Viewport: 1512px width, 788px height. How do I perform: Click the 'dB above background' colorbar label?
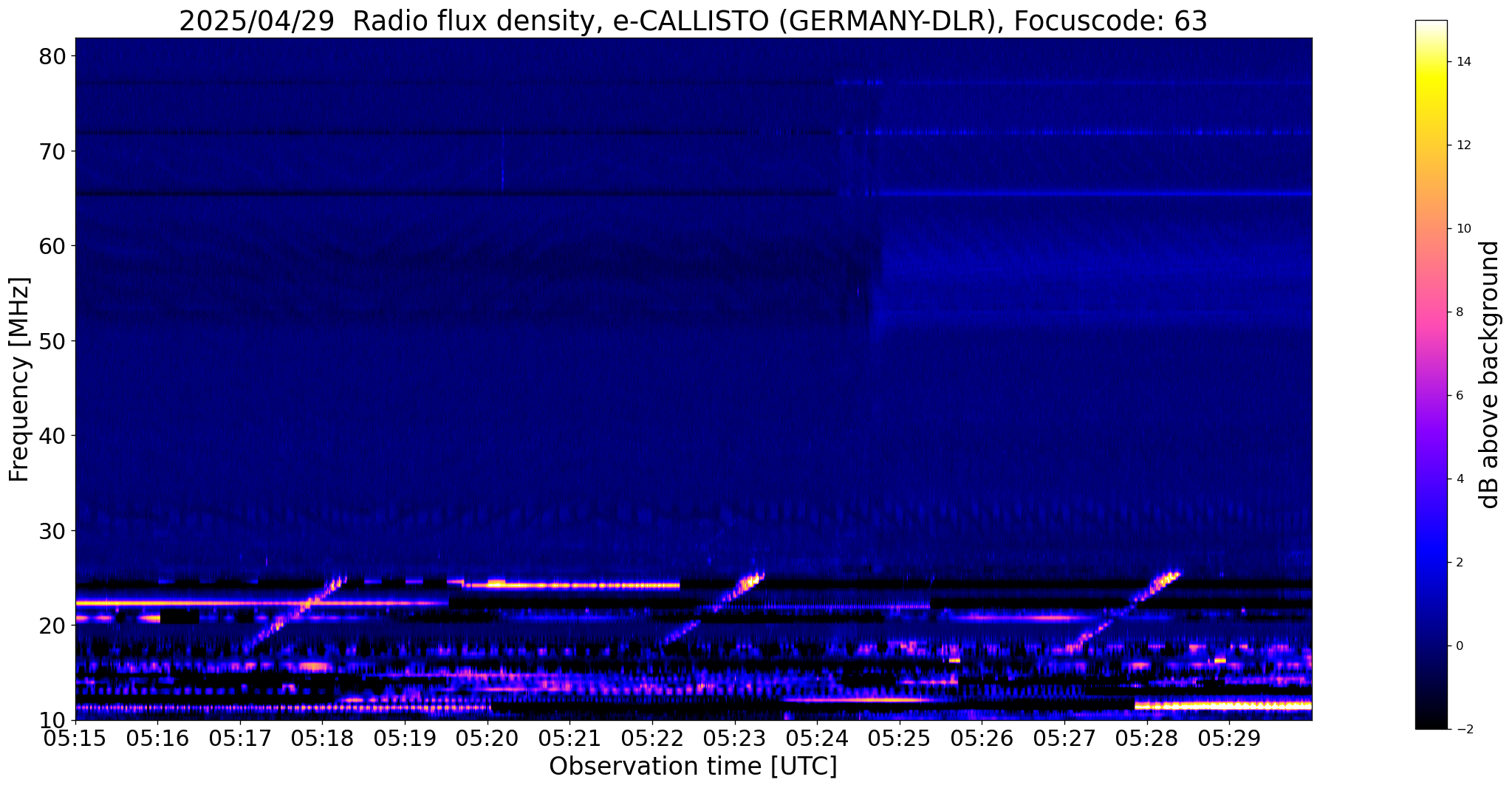point(1490,374)
